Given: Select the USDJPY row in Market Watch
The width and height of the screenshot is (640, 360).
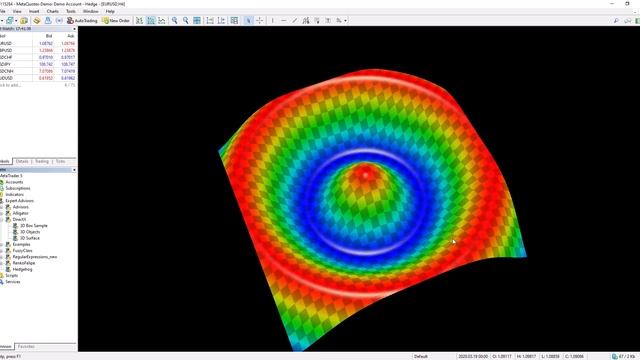Looking at the screenshot, I should pos(38,64).
